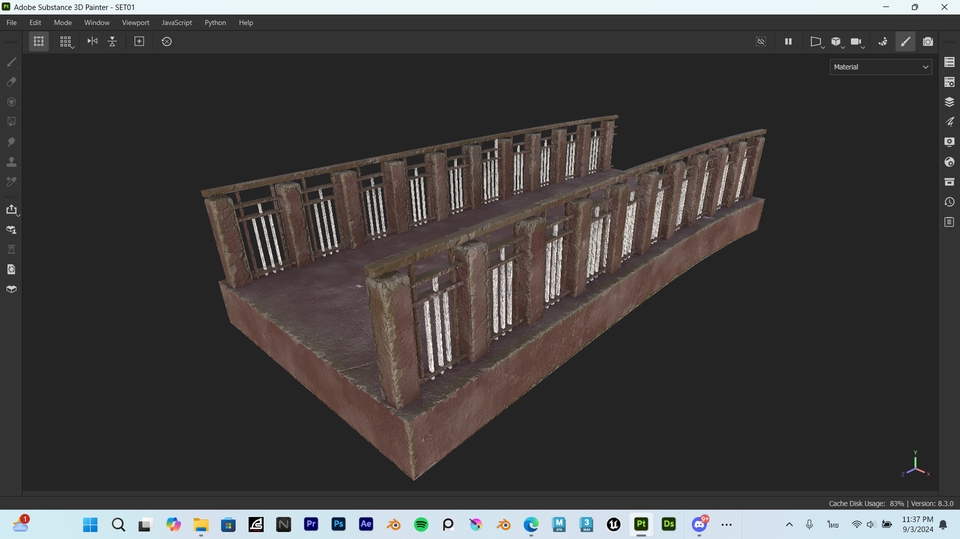Screen dimensions: 960x539
Task: Toggle the hide/isolate selection eye icon
Action: [x=761, y=41]
